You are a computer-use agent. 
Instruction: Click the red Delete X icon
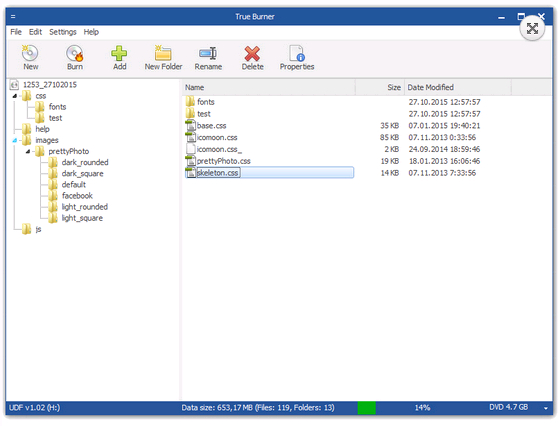click(x=252, y=53)
